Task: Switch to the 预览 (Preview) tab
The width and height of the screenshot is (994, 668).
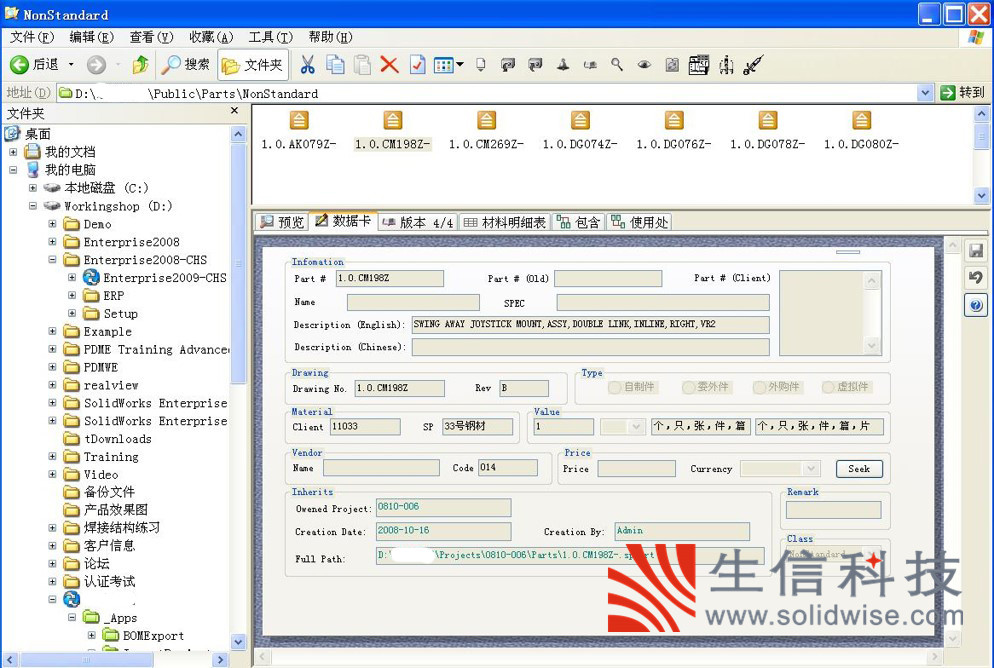Action: point(282,222)
